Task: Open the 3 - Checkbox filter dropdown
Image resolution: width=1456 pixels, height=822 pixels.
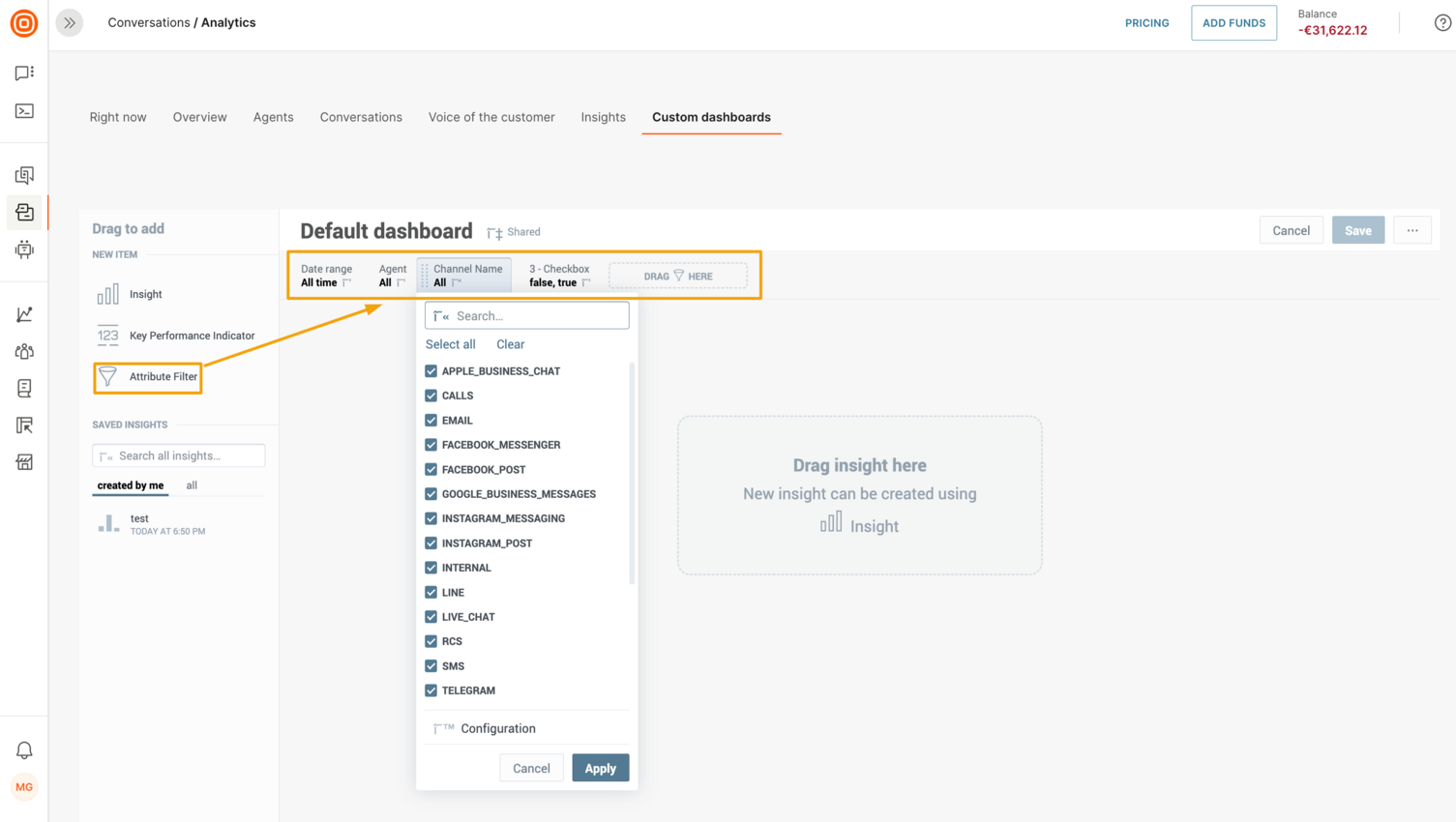Action: (558, 276)
